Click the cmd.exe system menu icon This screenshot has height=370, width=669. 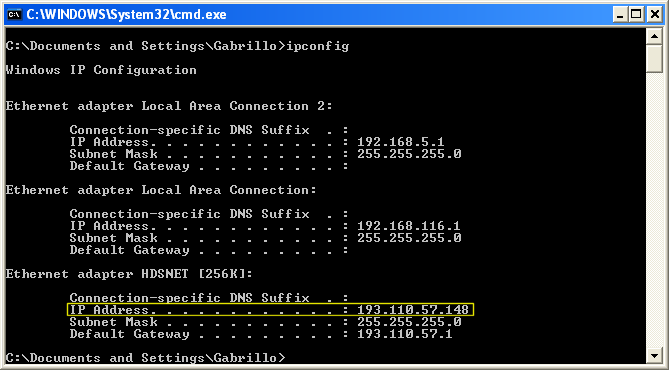coord(15,15)
